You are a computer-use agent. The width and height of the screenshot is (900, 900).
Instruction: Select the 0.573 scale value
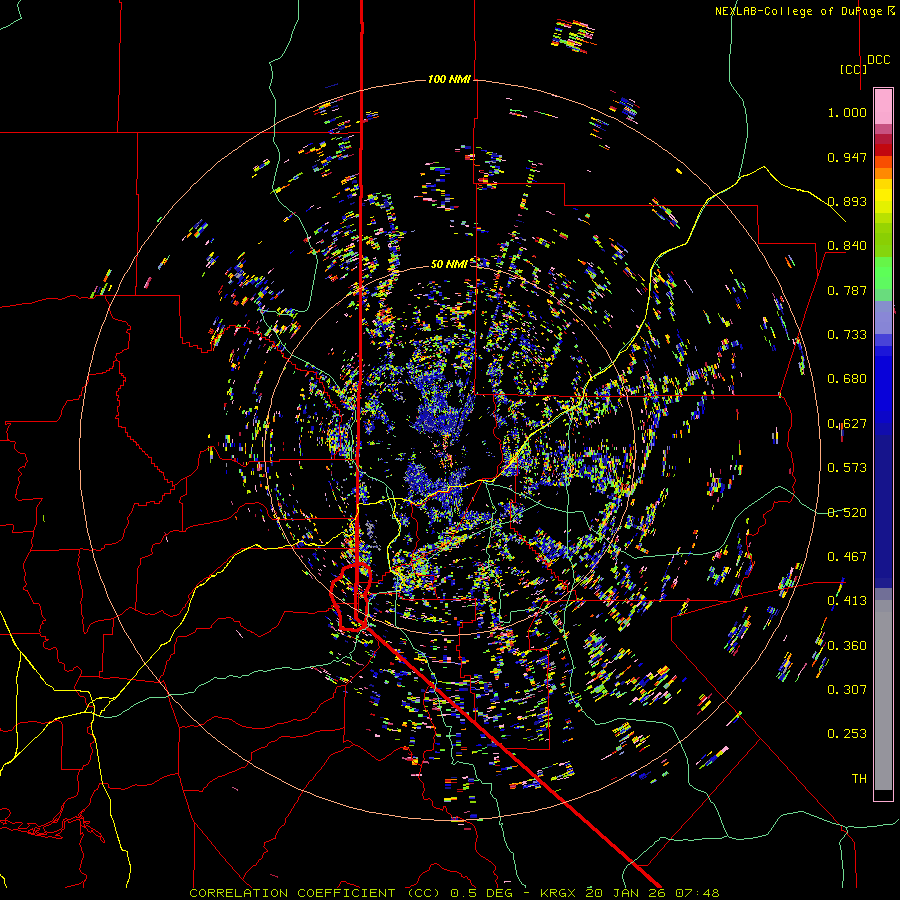(x=847, y=468)
